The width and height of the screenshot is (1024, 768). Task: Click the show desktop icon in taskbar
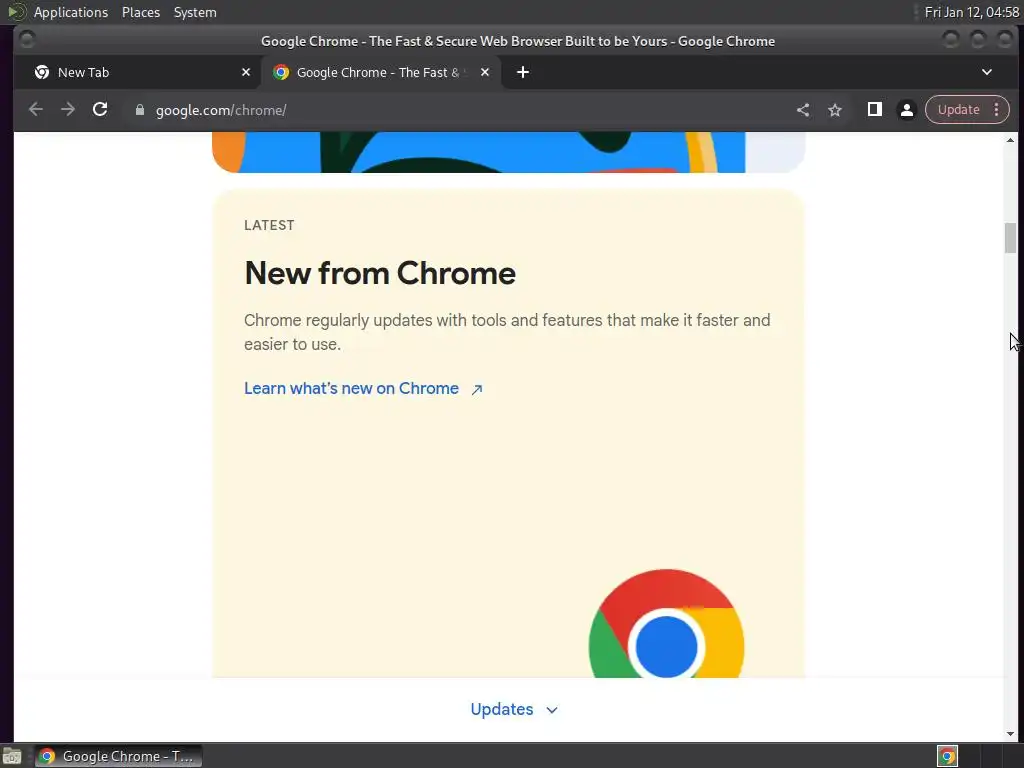click(12, 756)
